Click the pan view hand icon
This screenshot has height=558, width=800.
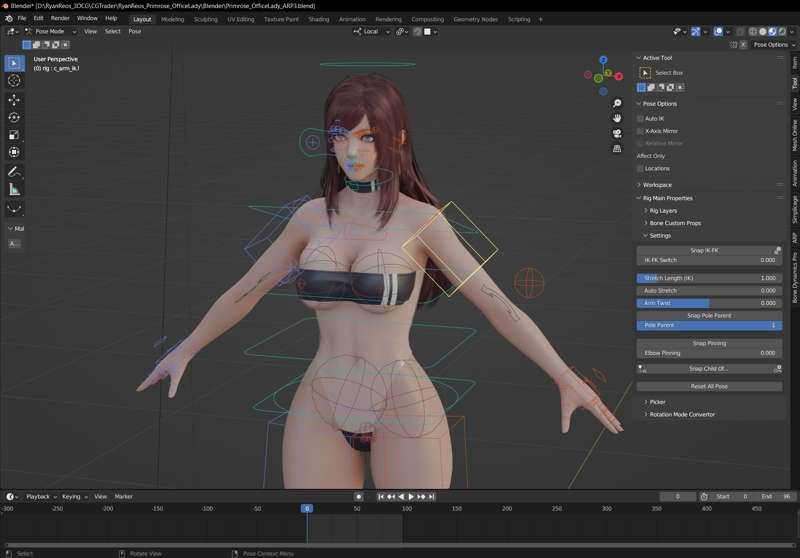(x=617, y=118)
